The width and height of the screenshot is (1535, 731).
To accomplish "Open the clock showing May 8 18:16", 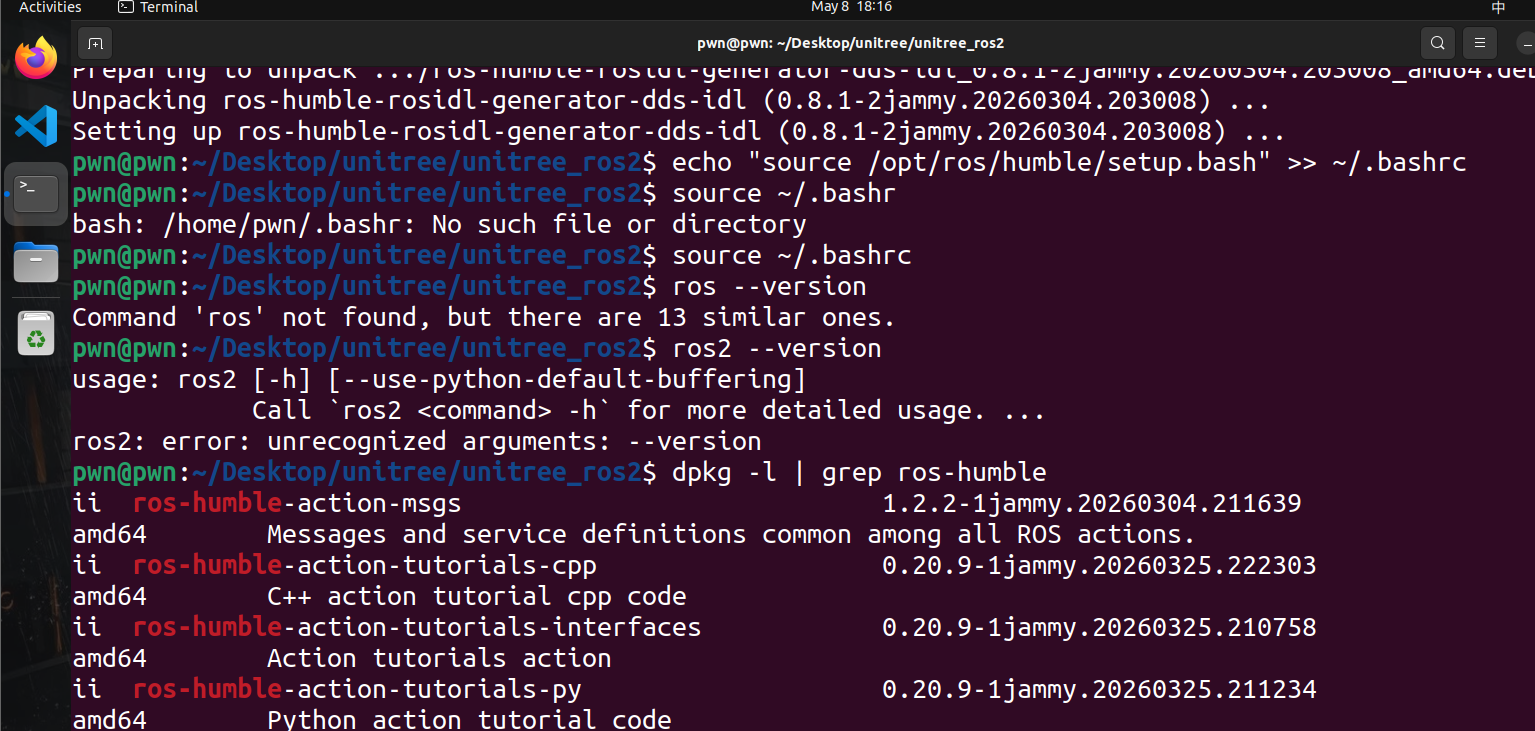I will tap(851, 7).
